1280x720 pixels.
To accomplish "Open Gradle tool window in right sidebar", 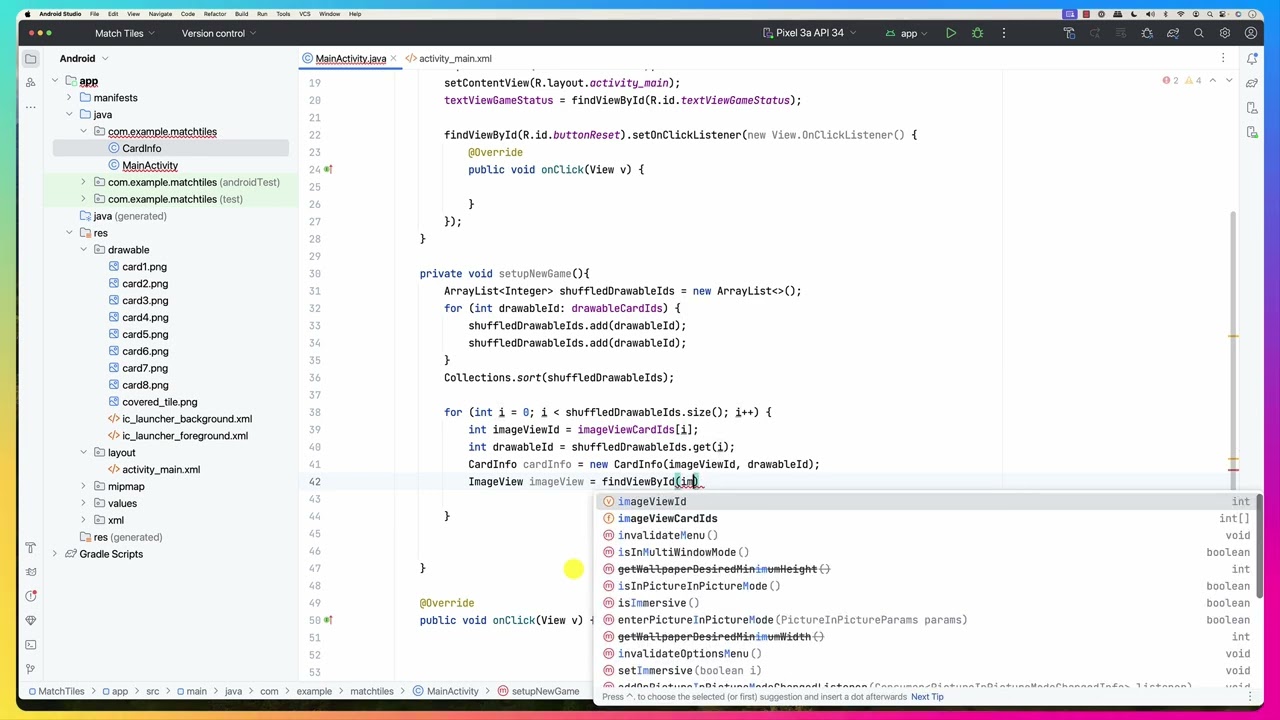I will (x=1251, y=83).
